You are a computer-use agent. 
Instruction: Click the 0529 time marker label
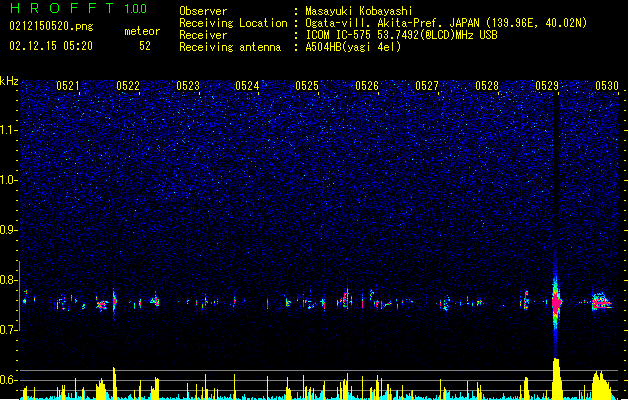547,86
